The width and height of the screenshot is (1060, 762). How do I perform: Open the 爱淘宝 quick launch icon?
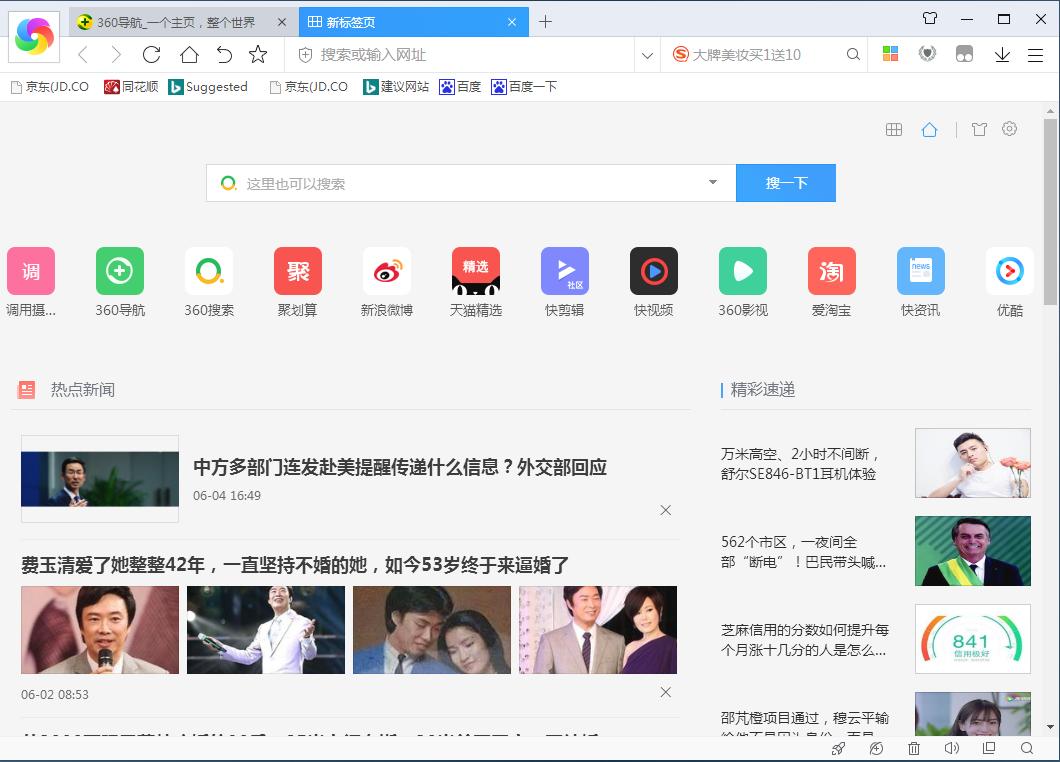(x=831, y=270)
